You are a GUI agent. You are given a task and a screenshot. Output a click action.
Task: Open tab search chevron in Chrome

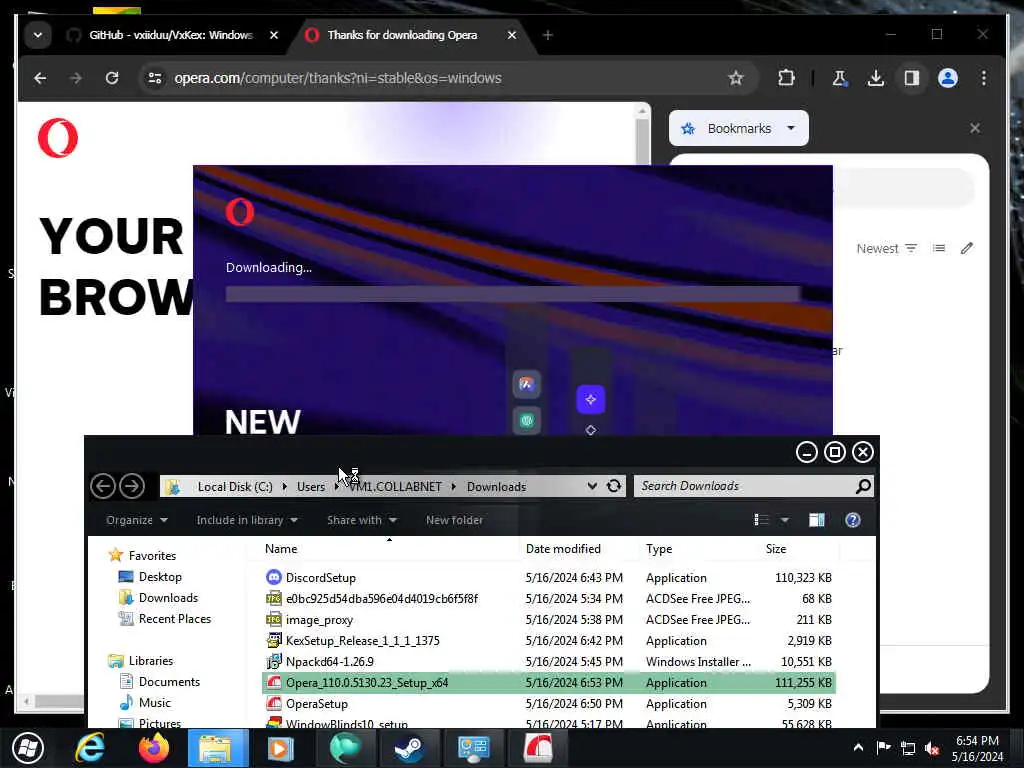coord(38,35)
